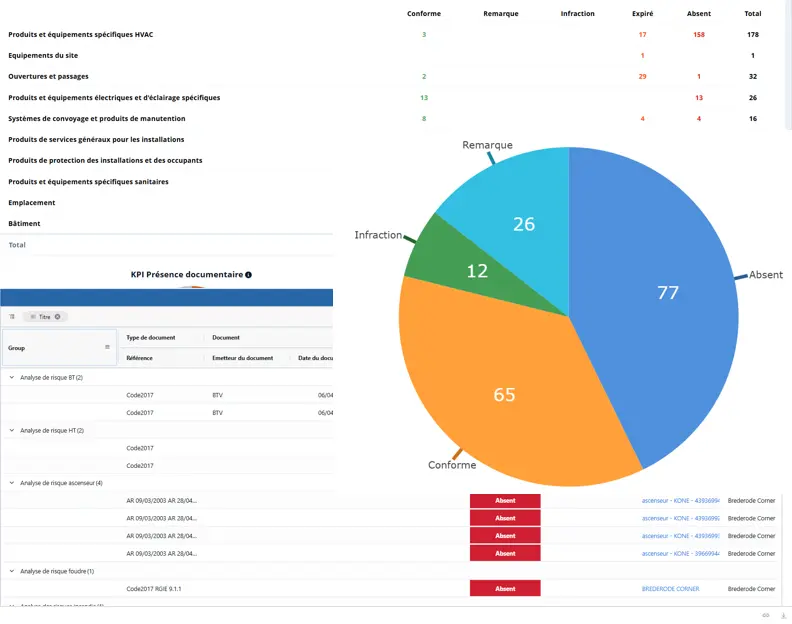
Task: Collapse the Analyse de risque BT group
Action: point(12,378)
